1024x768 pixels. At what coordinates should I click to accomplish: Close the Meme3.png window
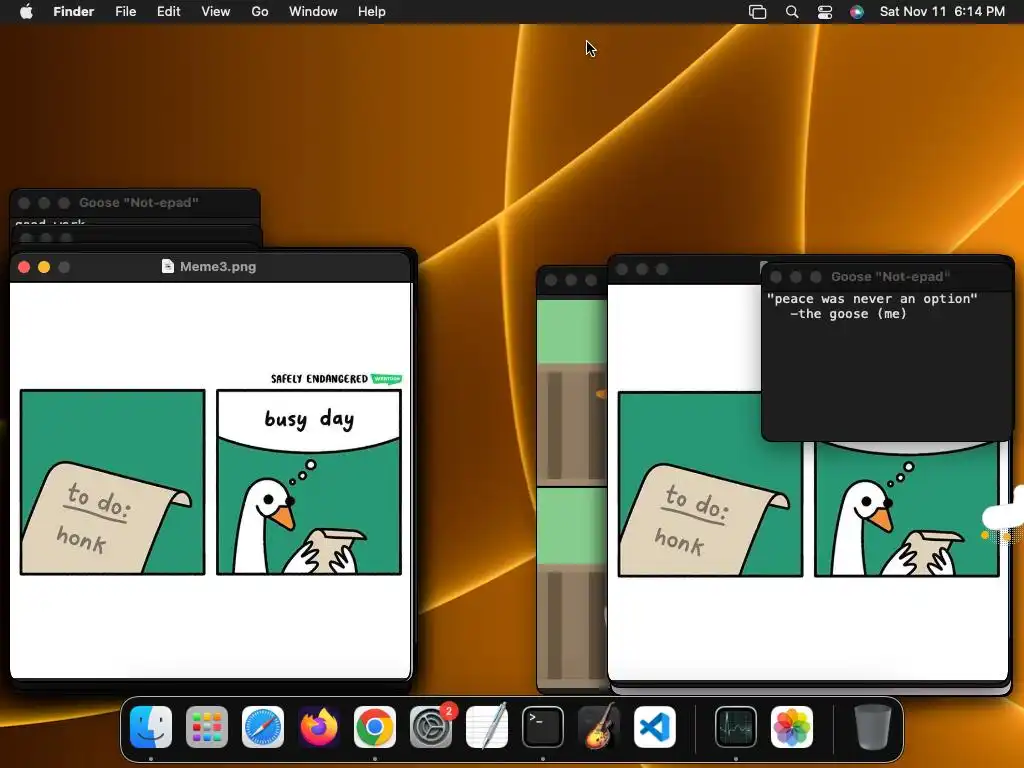[x=24, y=267]
